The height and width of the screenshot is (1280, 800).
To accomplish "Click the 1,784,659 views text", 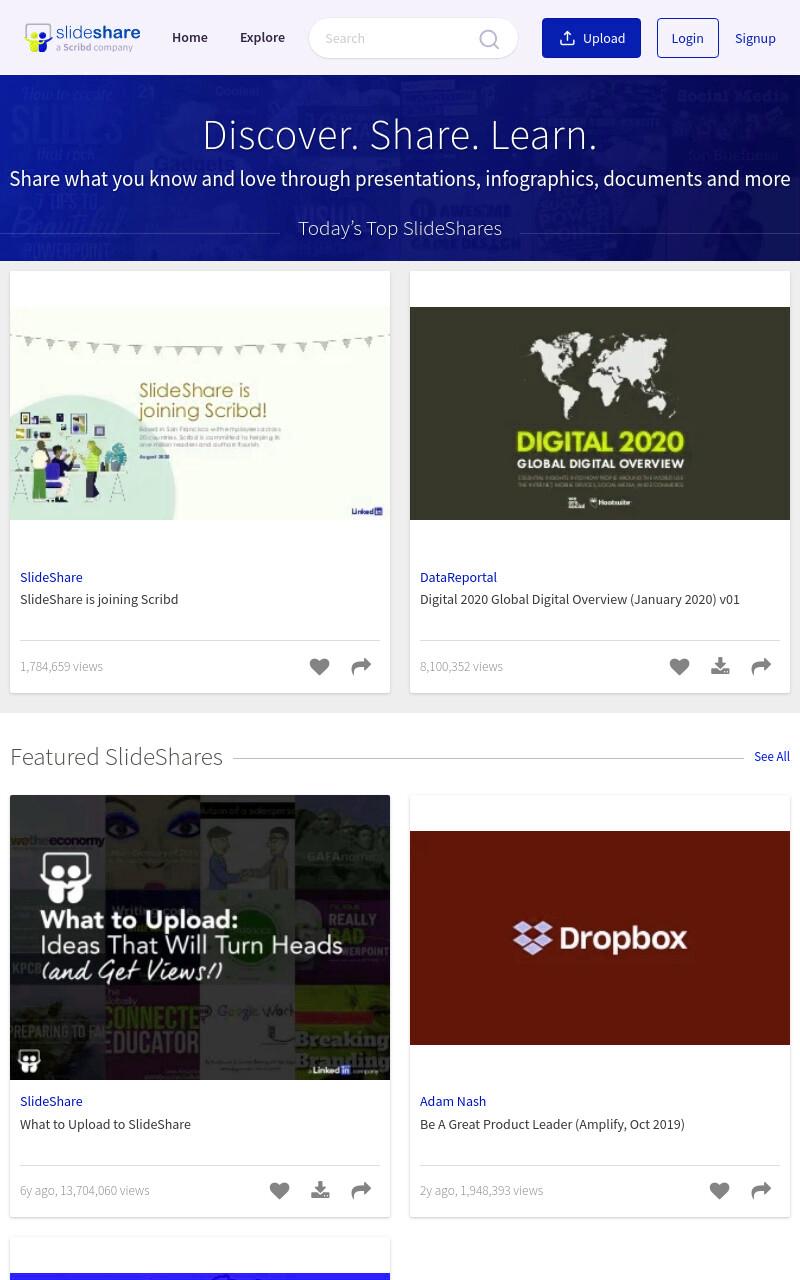I will (x=61, y=667).
